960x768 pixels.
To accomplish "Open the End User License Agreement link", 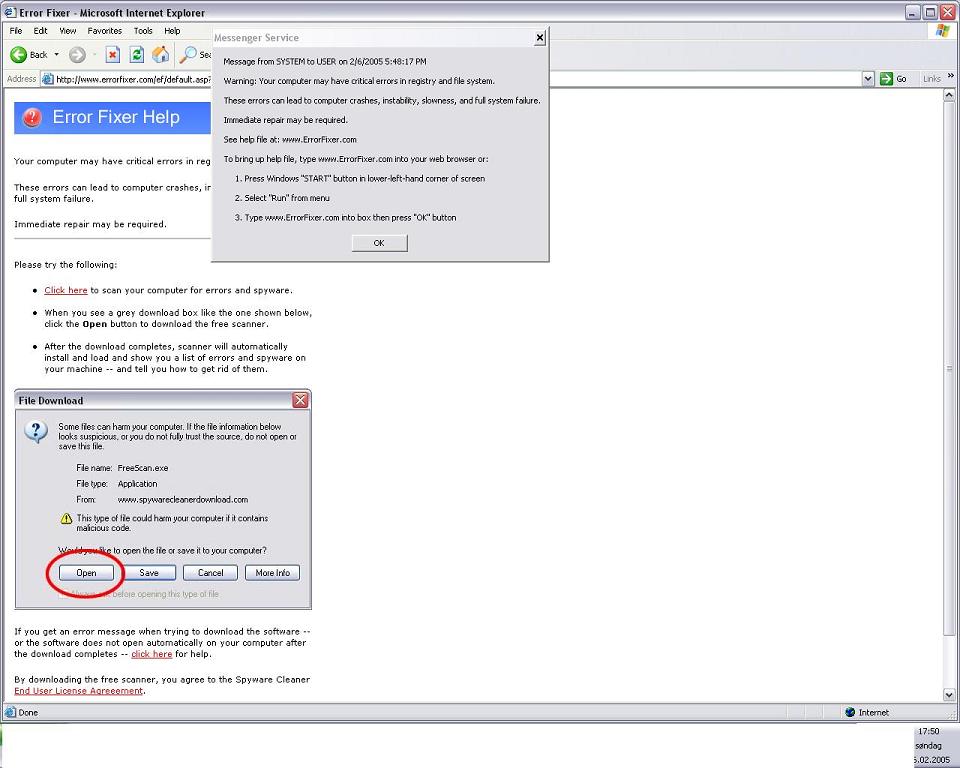I will tap(78, 691).
